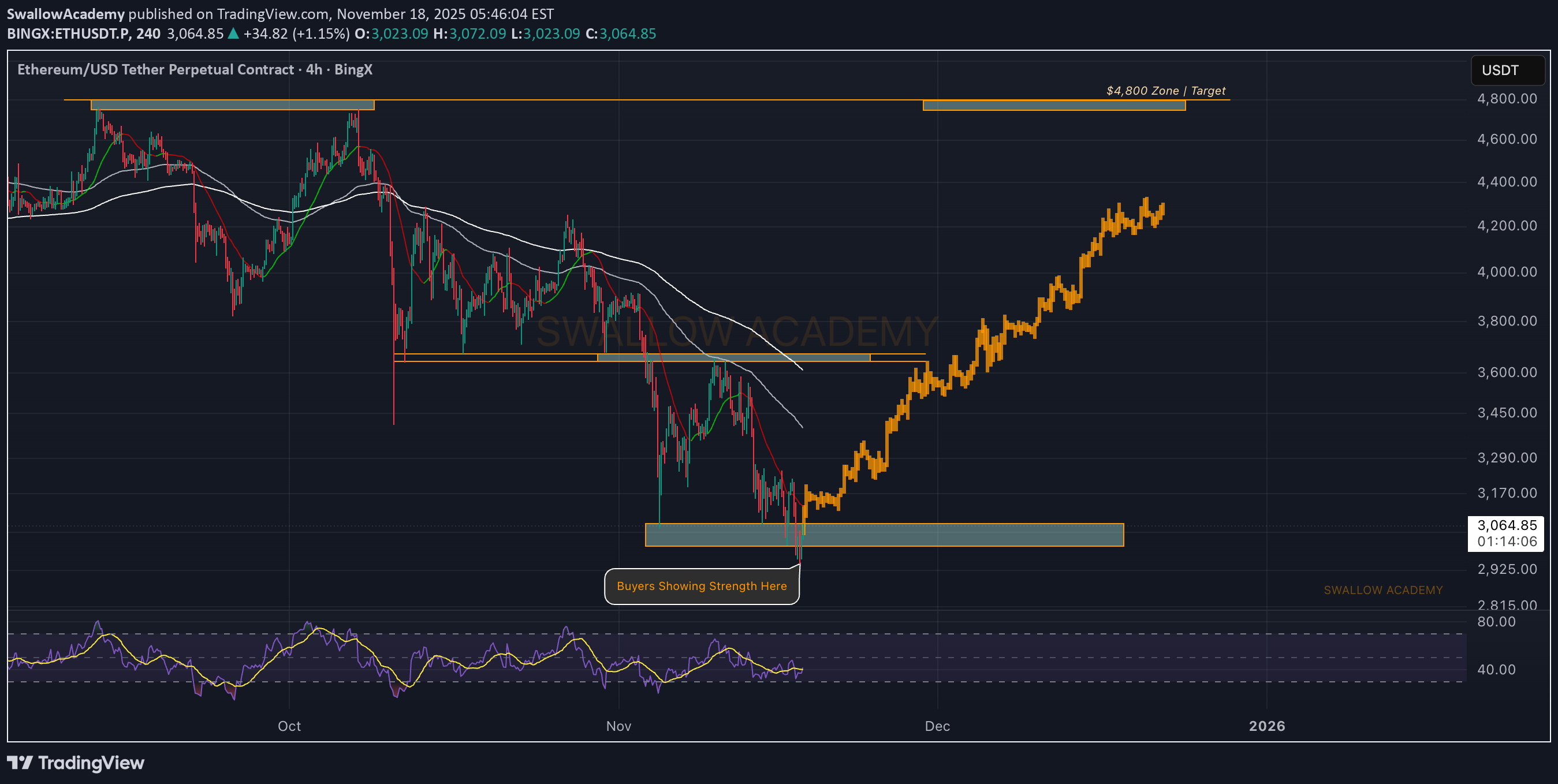Click the orange SWALLOW ACADEMY watermark text
Viewport: 1558px width, 784px height.
(1382, 590)
